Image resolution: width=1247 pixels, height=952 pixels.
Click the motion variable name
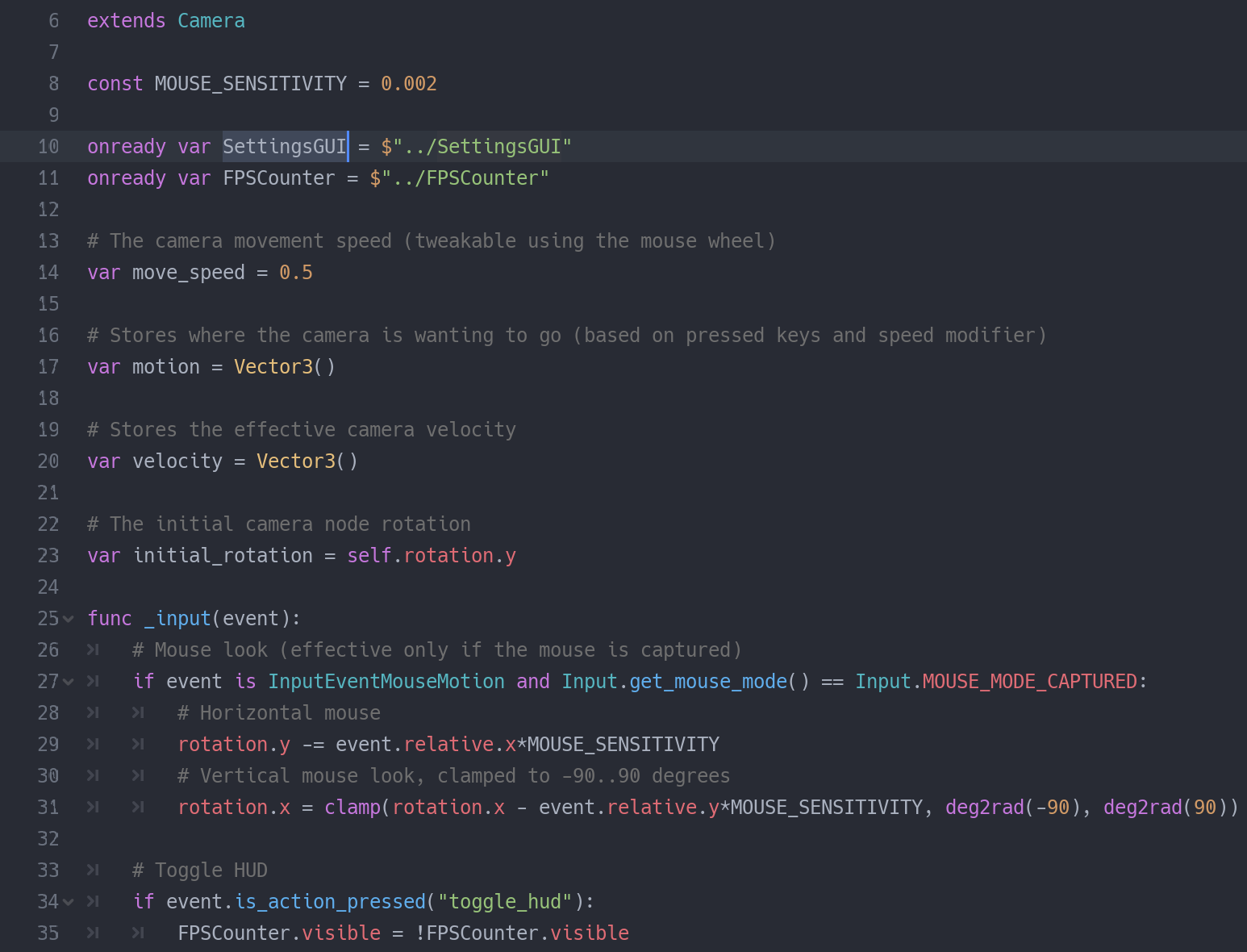(x=166, y=367)
